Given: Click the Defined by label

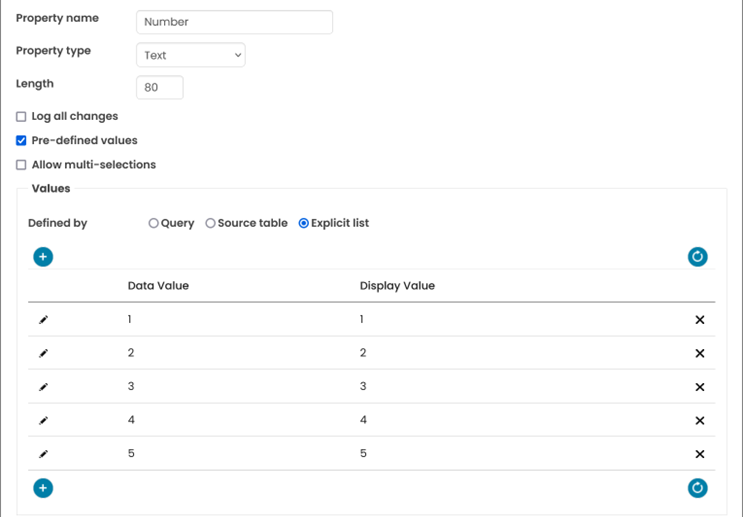Looking at the screenshot, I should (57, 223).
